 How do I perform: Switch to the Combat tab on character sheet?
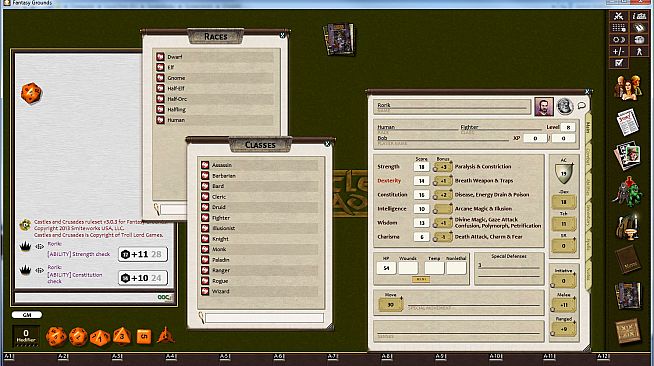point(588,158)
